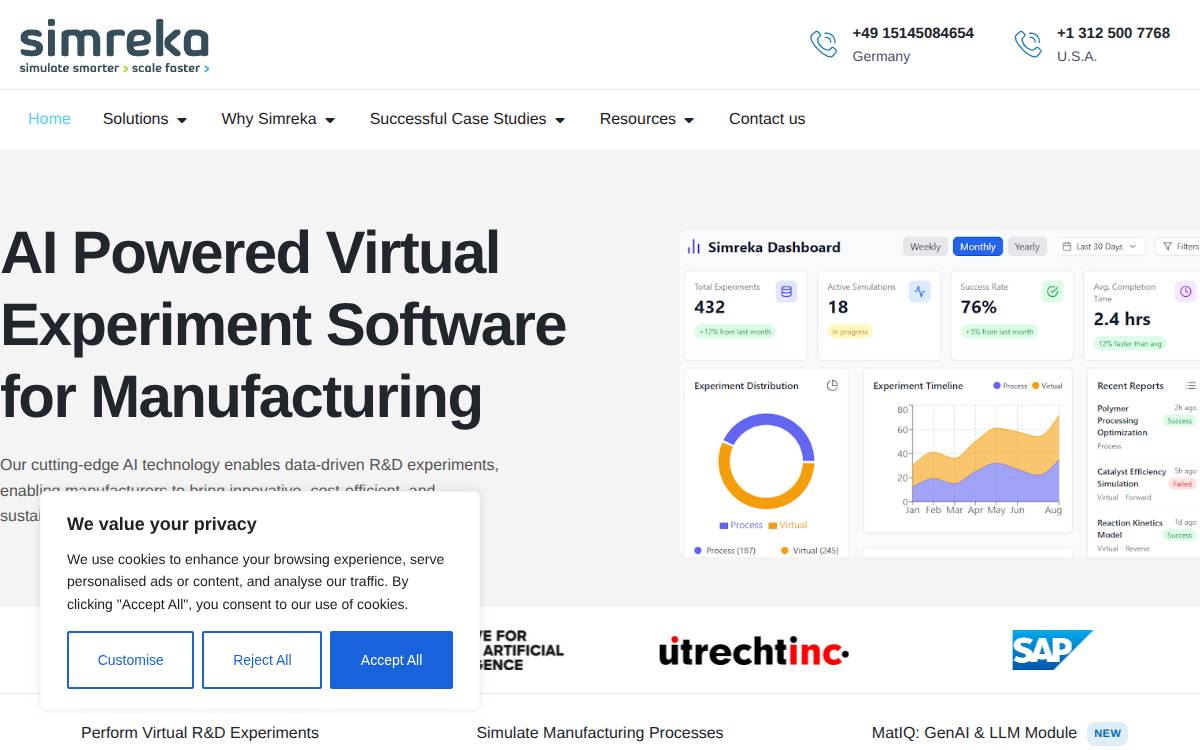Click the 'In progress' badge
1200x750 pixels.
[x=850, y=331]
